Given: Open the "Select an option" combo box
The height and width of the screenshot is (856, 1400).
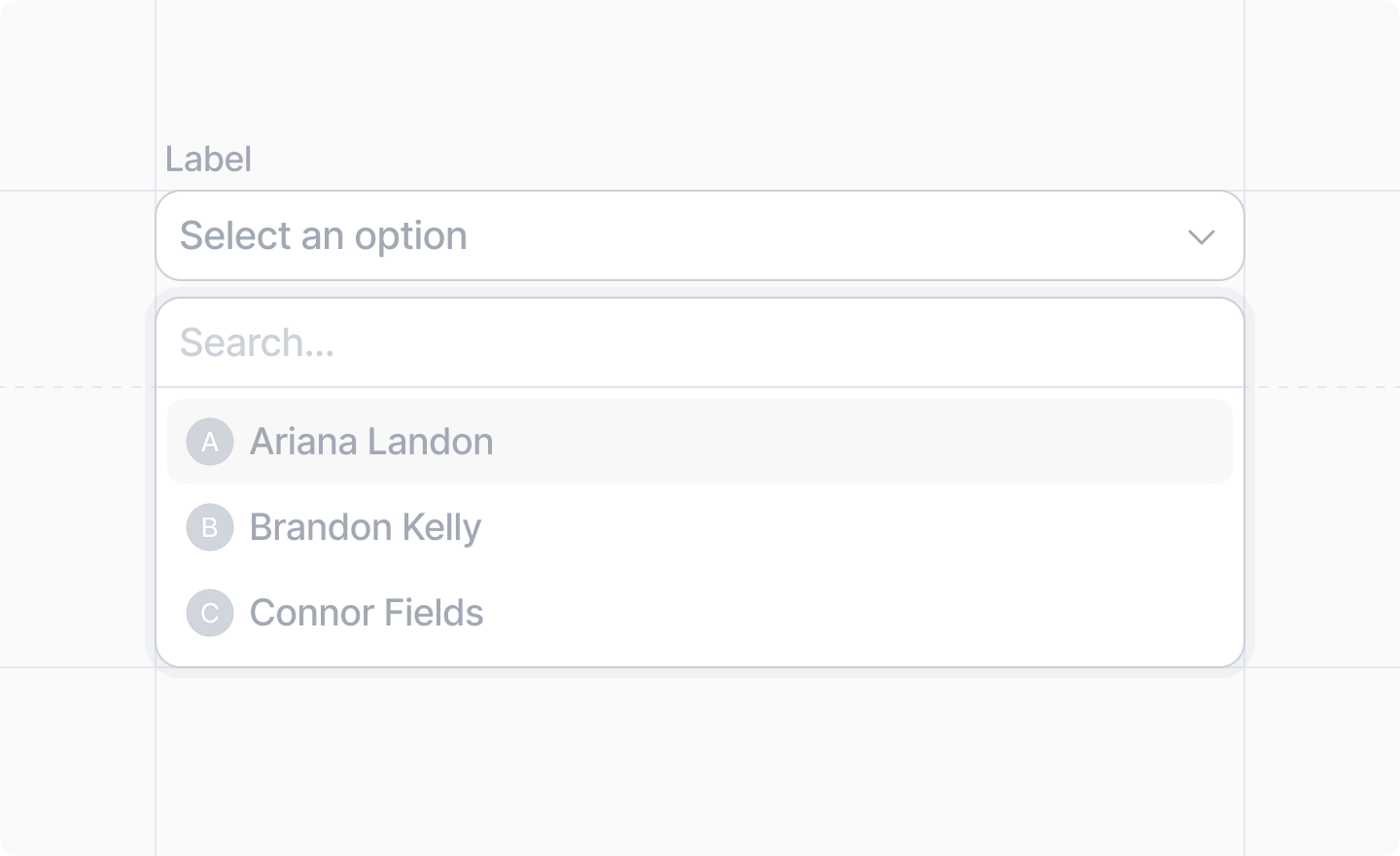Looking at the screenshot, I should point(700,235).
